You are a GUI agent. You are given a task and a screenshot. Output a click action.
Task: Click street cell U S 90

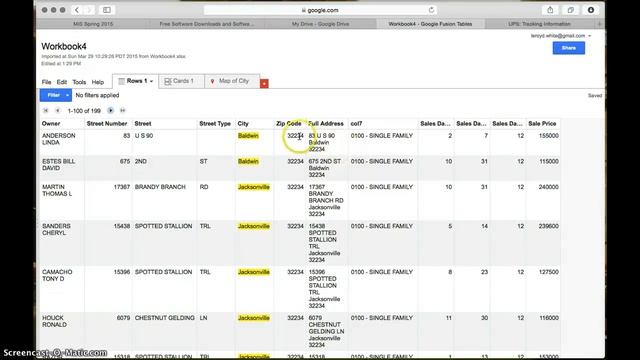point(144,136)
